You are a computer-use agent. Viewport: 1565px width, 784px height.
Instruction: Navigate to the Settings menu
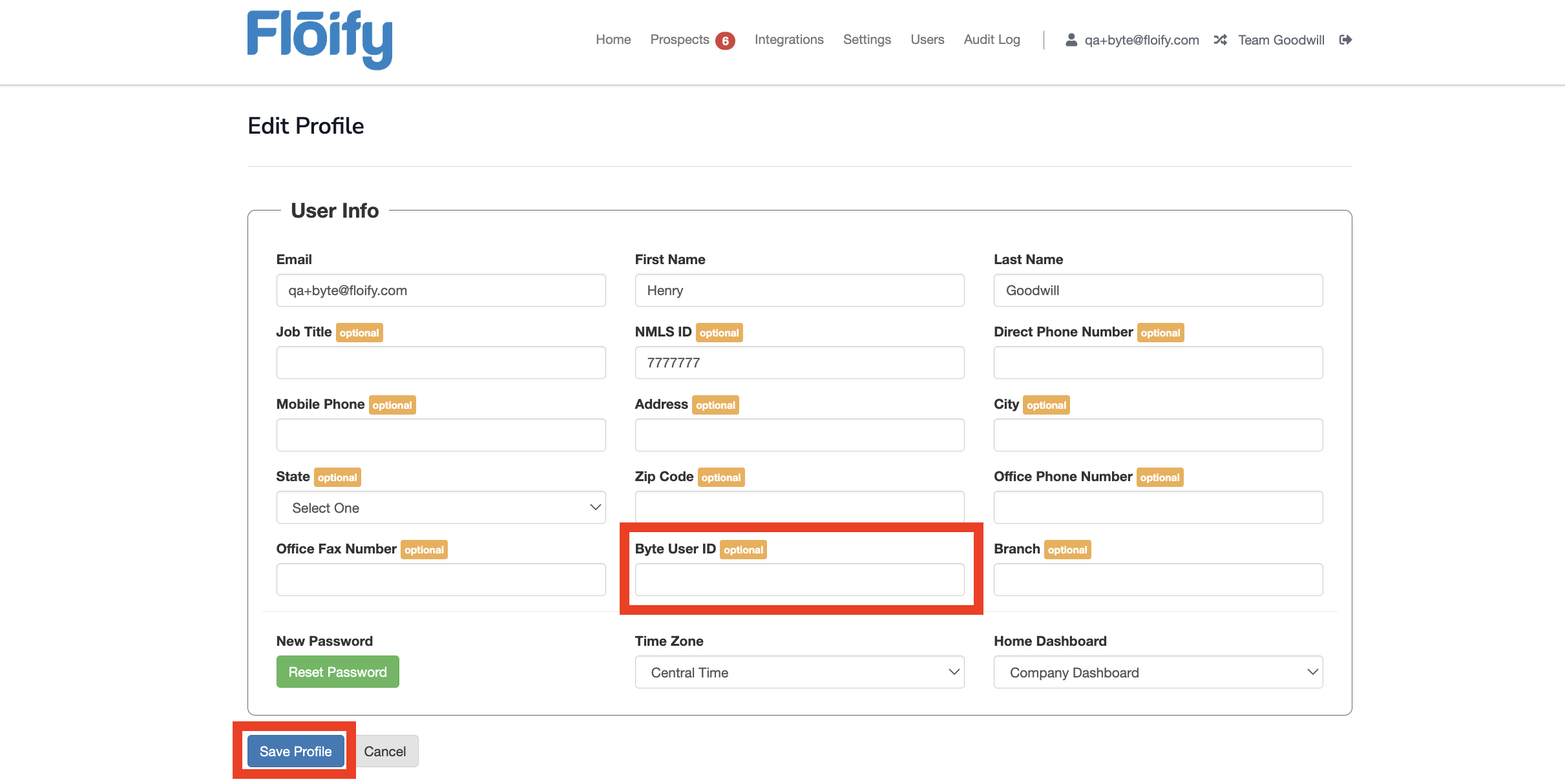(867, 39)
